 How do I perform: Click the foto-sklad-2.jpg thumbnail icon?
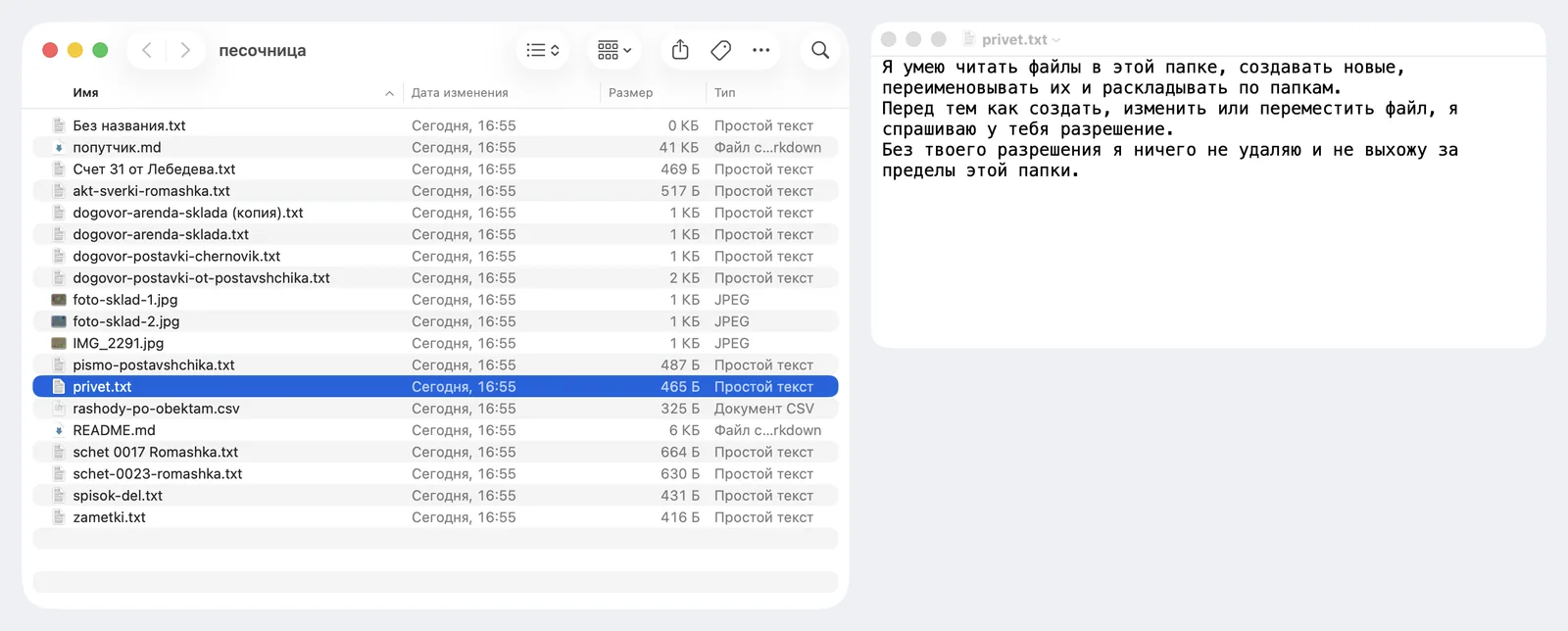point(59,321)
